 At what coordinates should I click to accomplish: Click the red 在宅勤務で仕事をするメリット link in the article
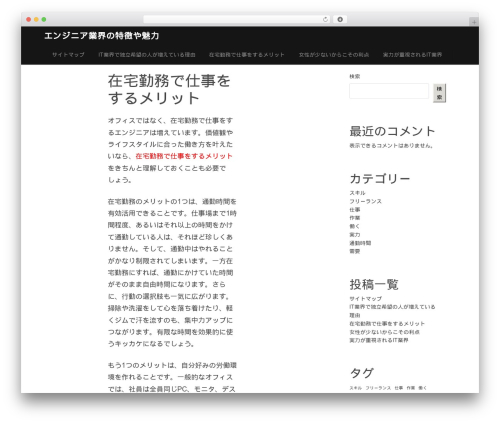point(184,156)
